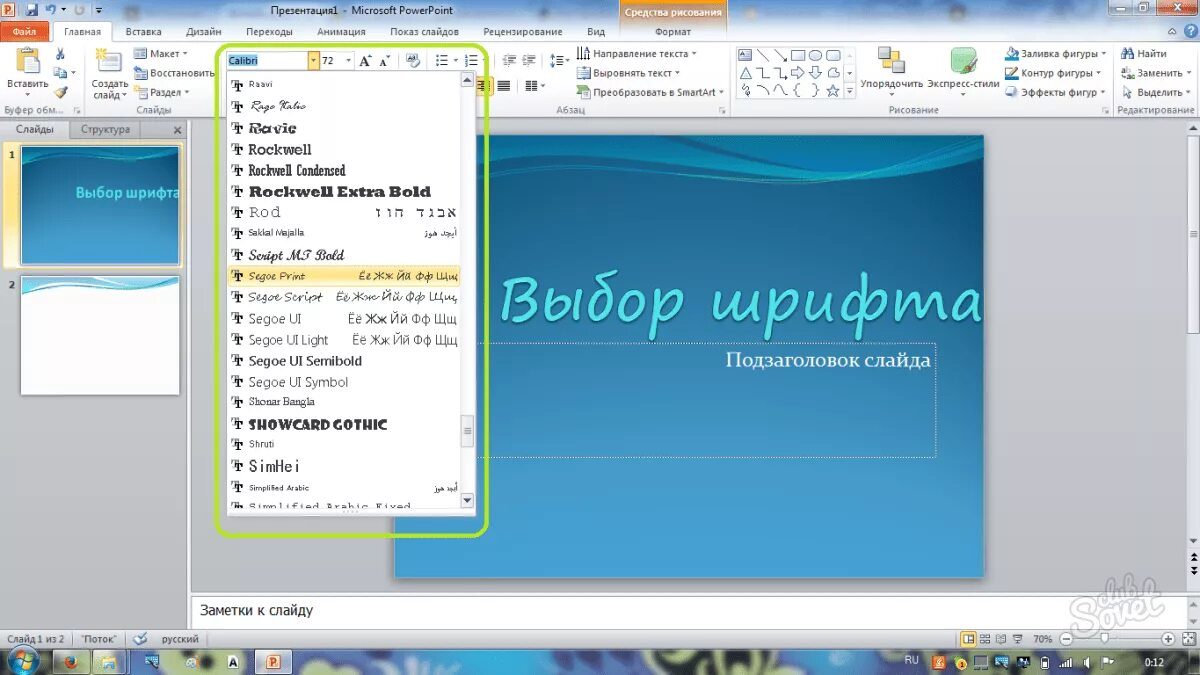Open the Формат (Format) drawing tools tab

click(673, 32)
